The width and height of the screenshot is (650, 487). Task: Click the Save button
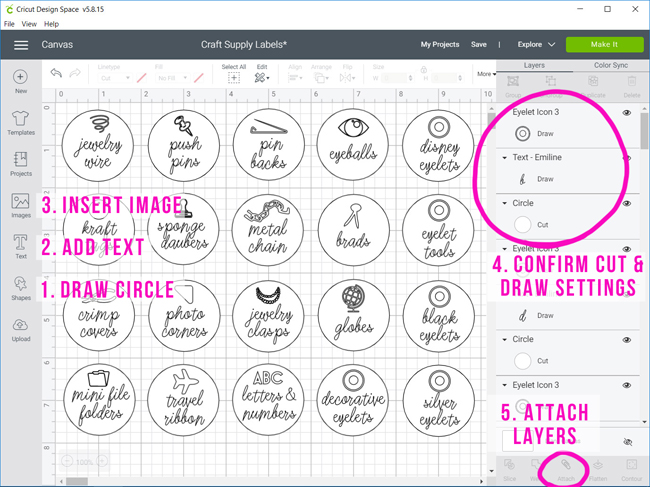479,44
